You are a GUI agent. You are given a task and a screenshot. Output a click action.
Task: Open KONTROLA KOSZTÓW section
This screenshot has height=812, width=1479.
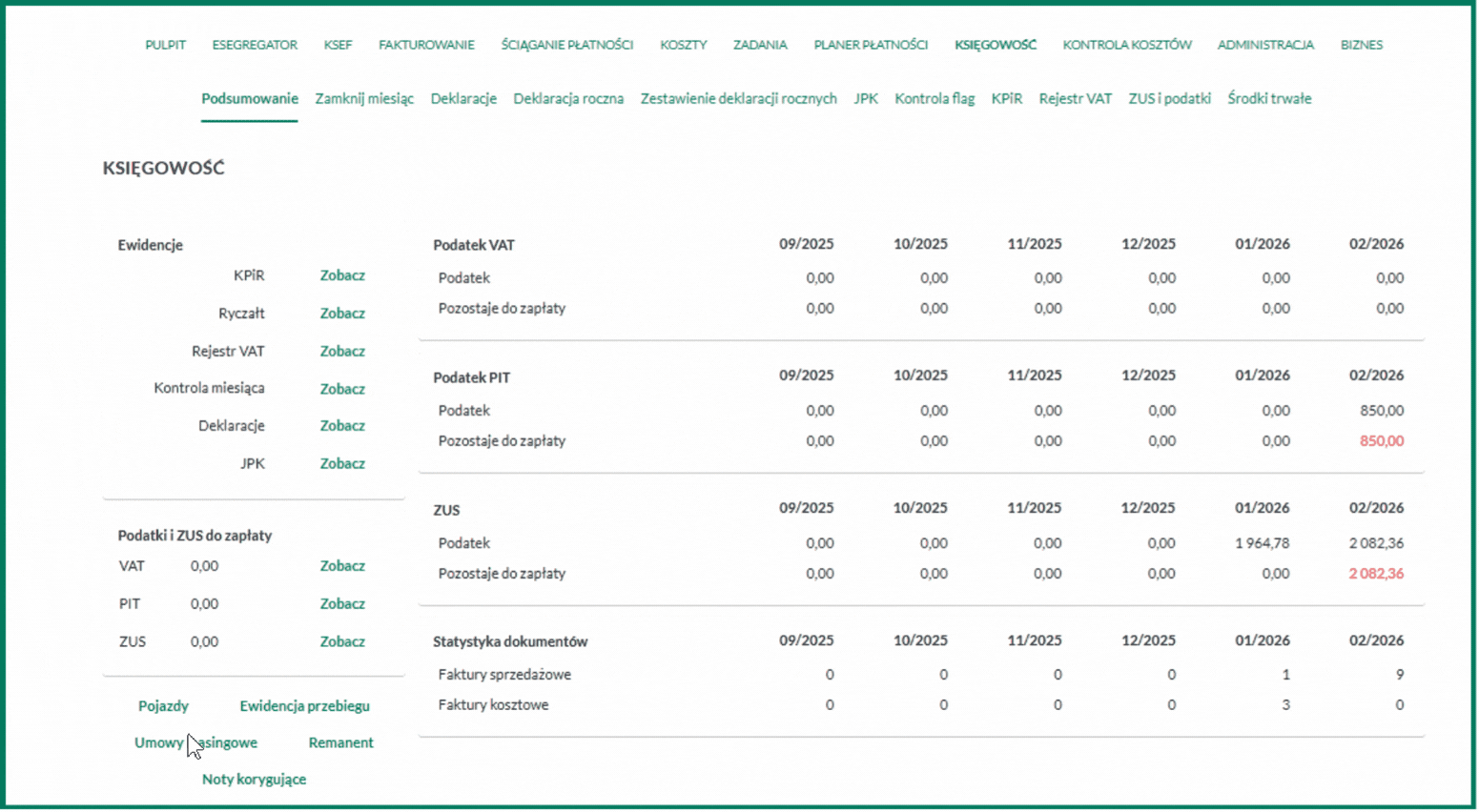tap(1127, 45)
